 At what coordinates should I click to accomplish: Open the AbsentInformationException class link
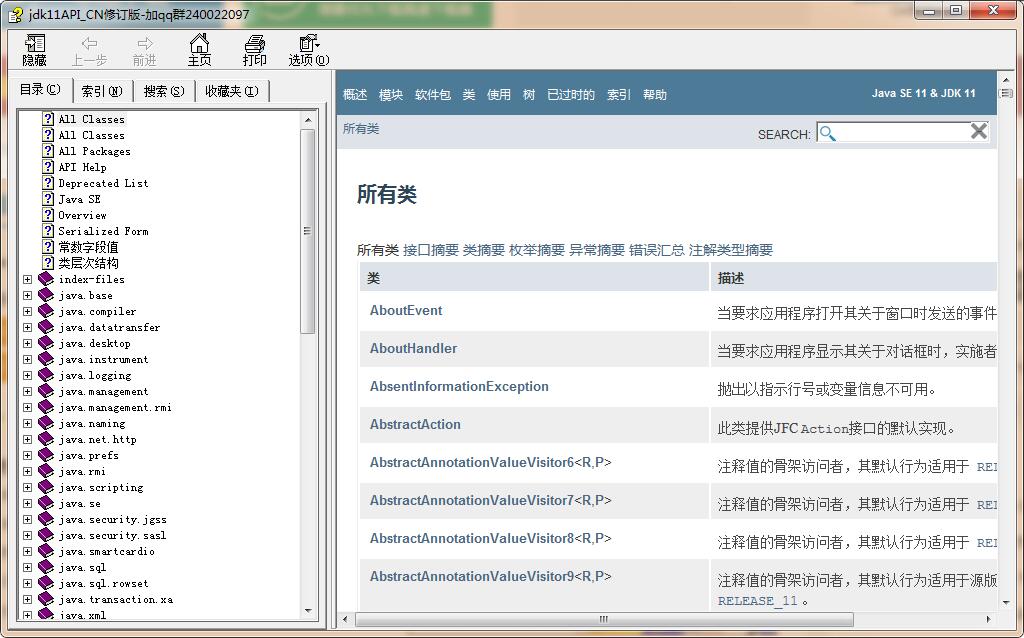point(459,386)
